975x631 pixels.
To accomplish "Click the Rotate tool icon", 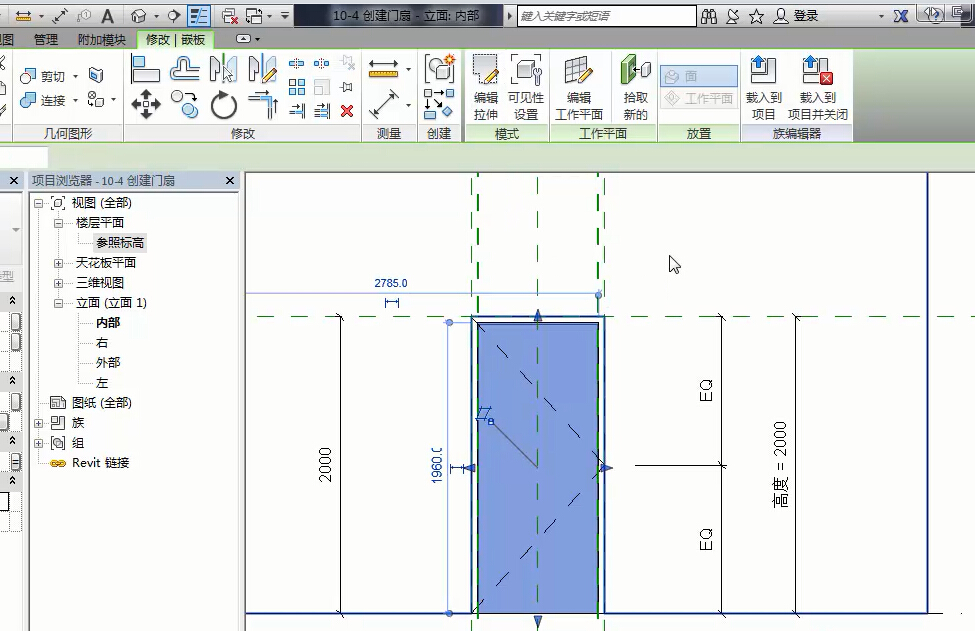I will click(223, 103).
